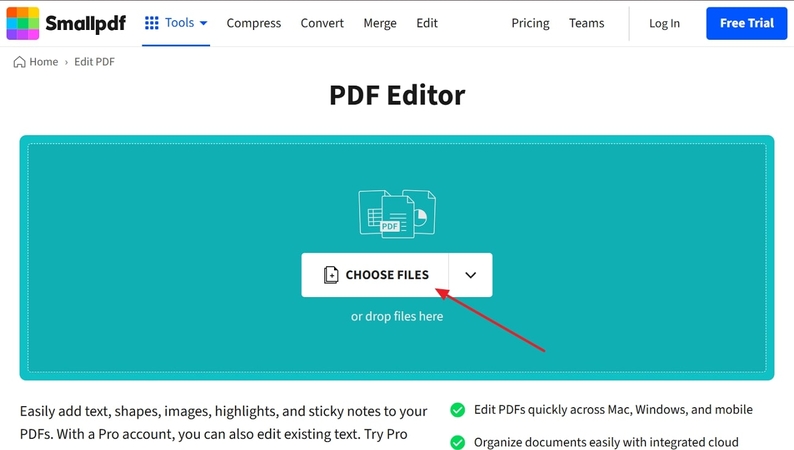Click the Log In link
Image resolution: width=794 pixels, height=450 pixels.
664,23
